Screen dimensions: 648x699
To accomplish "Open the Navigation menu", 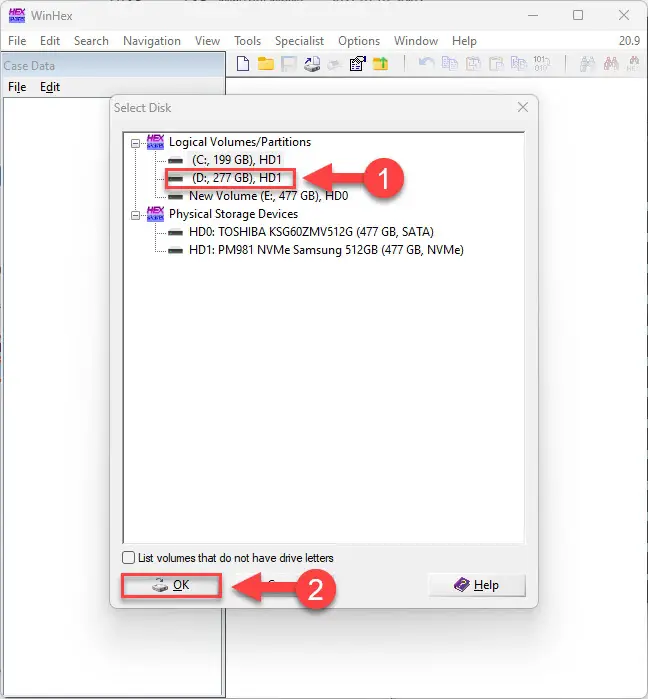I will coord(152,41).
